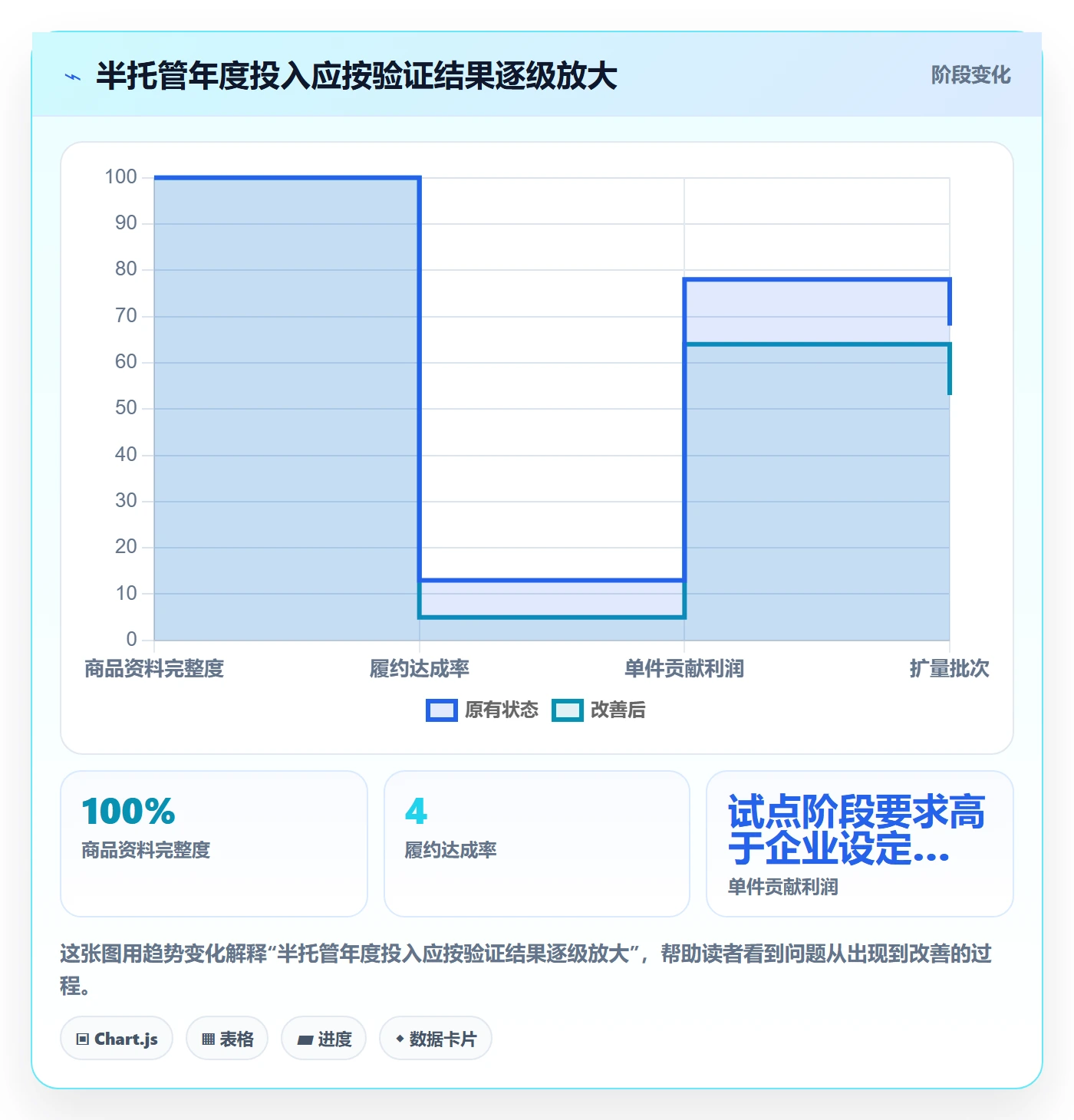Click the description paragraph starting 这张图用趋势变化

(x=526, y=970)
